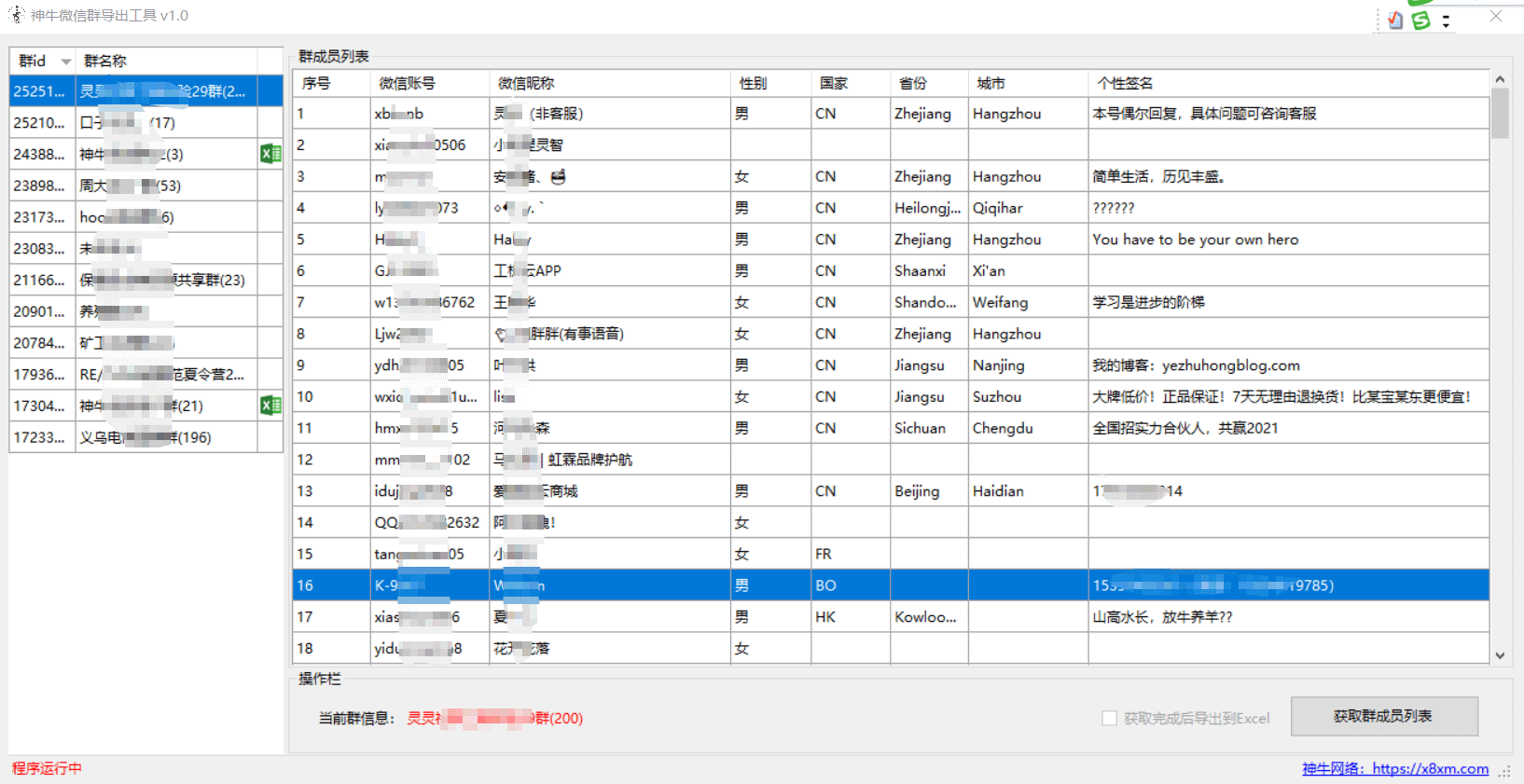Image resolution: width=1524 pixels, height=784 pixels.
Task: Click the member list scrollbar up arrow
Action: (1500, 79)
